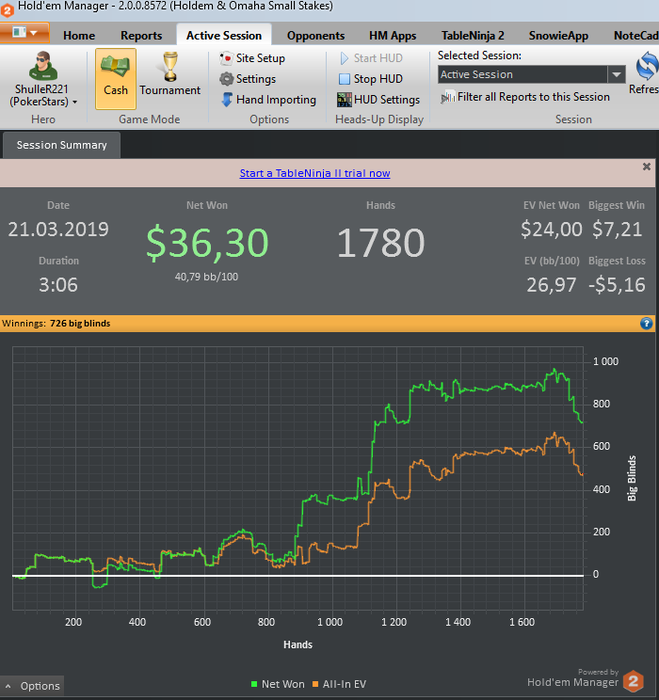The image size is (659, 700).
Task: Refresh the session data
Action: coord(645,74)
